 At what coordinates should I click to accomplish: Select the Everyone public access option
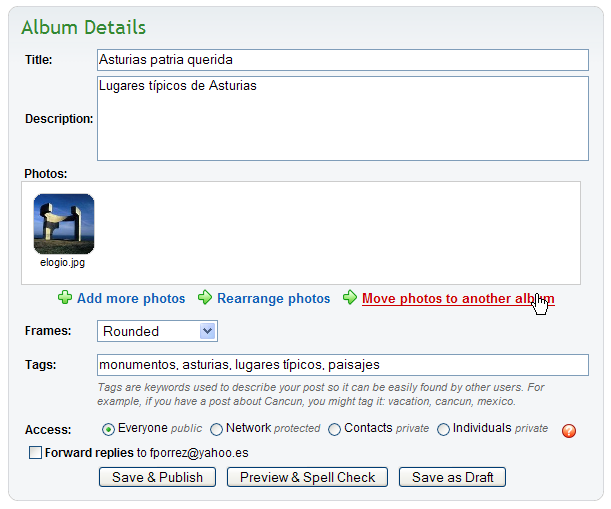pos(109,429)
